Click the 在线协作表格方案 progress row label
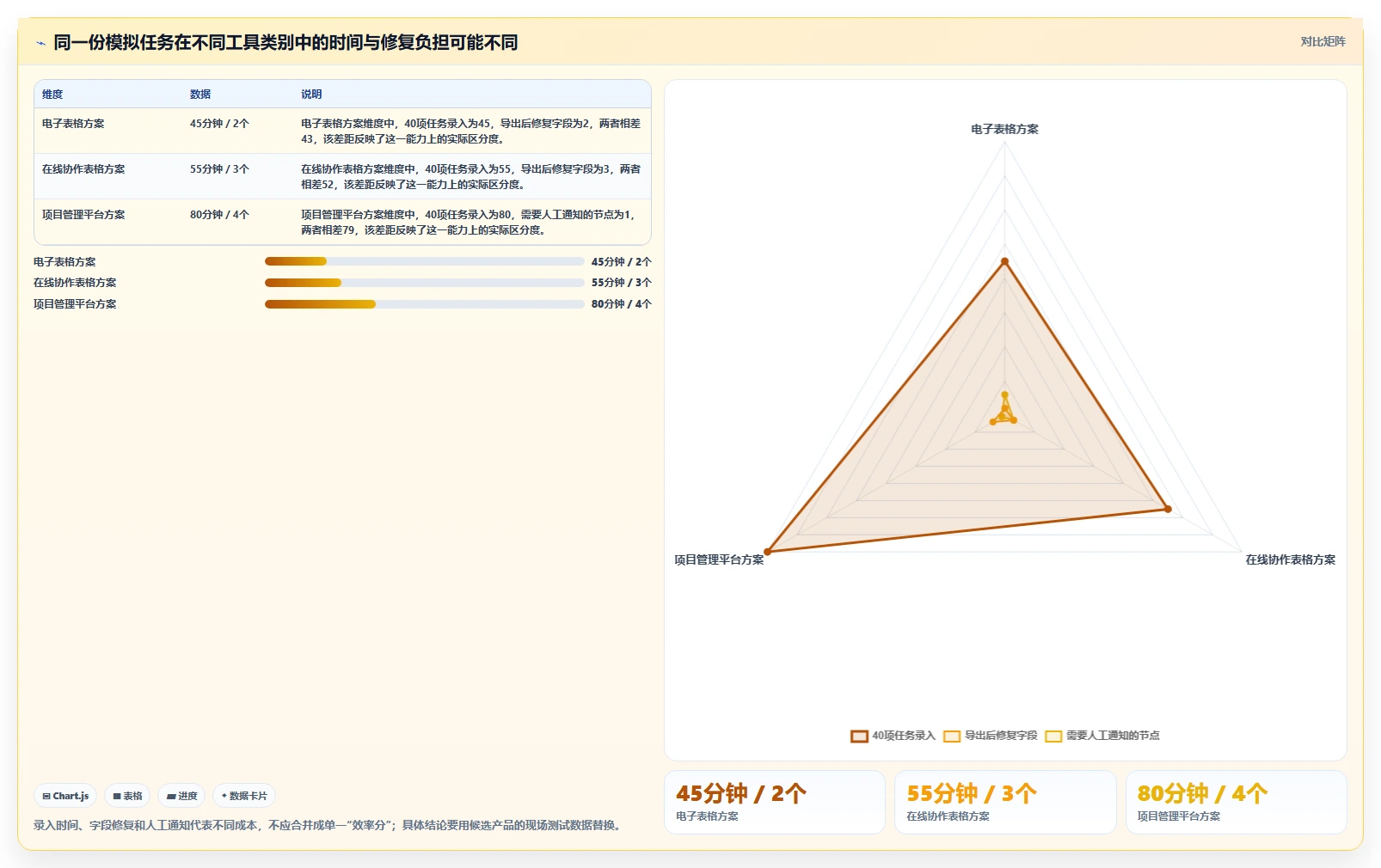Screen dimensions: 1381x868 point(75,283)
